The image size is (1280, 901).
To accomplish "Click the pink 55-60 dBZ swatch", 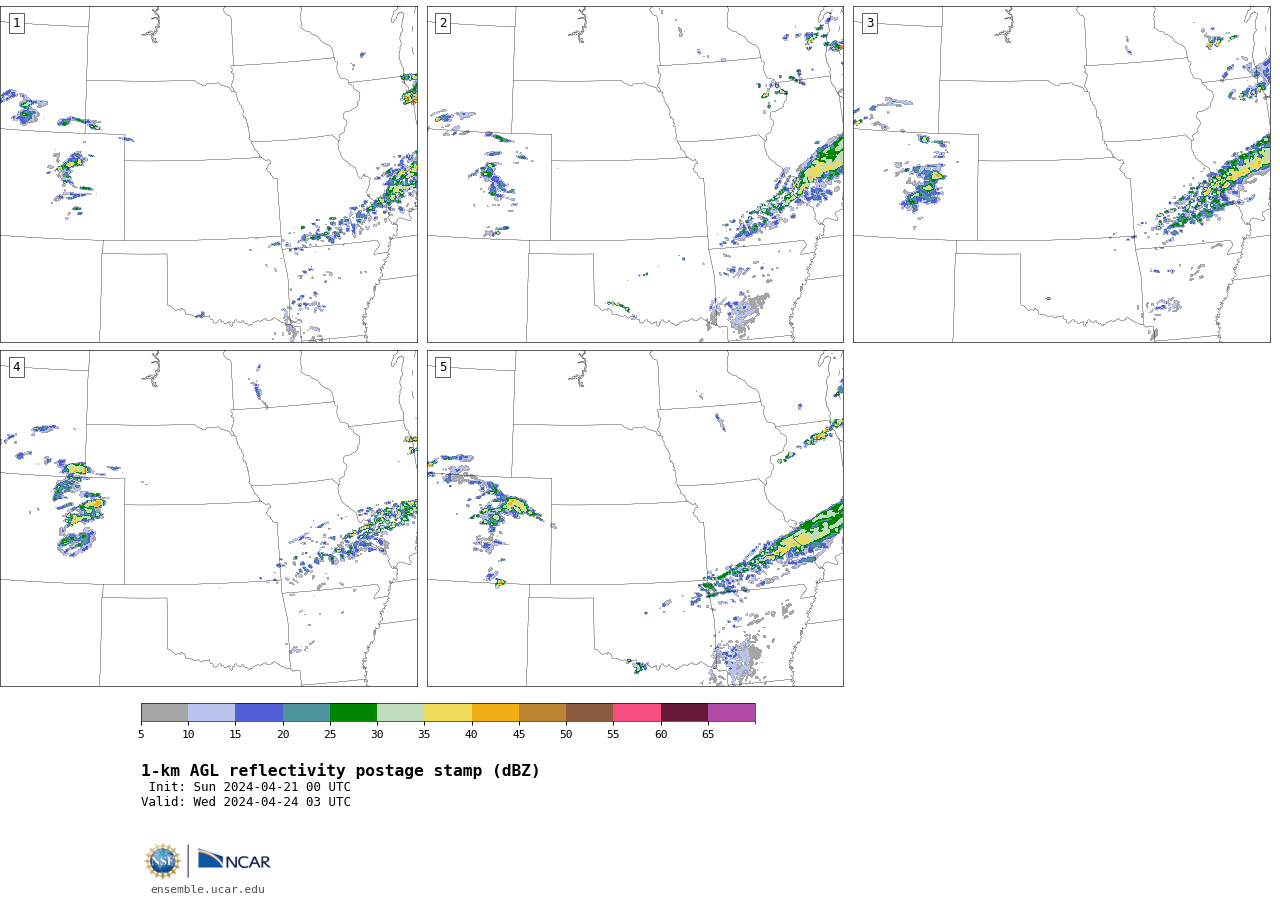I will point(637,713).
